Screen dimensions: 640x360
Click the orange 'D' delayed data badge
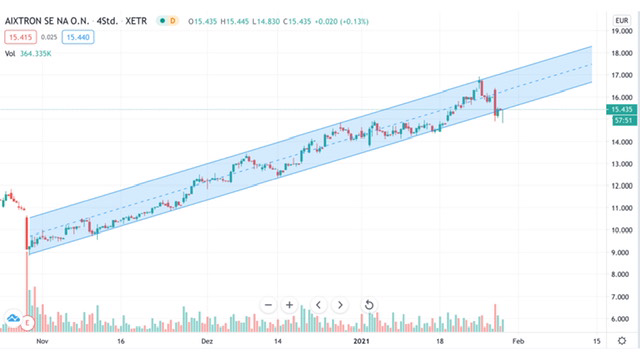pos(173,21)
